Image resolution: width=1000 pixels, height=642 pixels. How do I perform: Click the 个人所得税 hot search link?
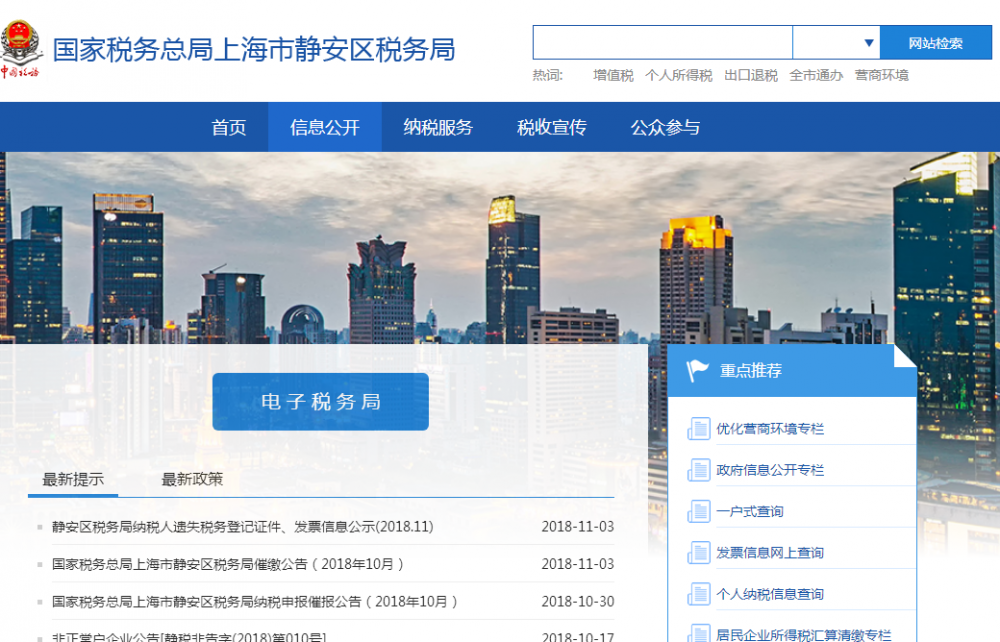[x=679, y=75]
